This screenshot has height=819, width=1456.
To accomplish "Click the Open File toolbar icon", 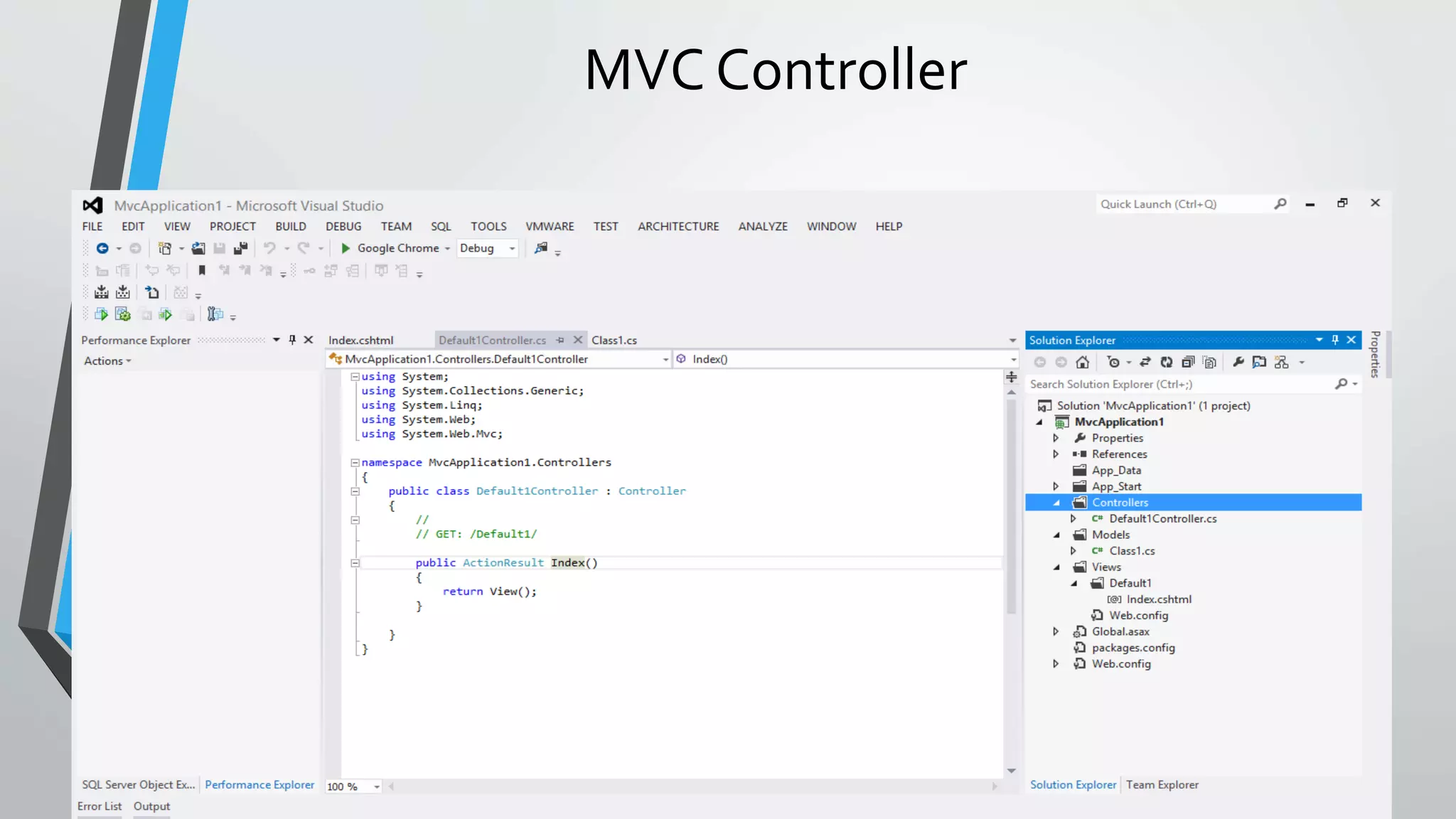I will 198,248.
